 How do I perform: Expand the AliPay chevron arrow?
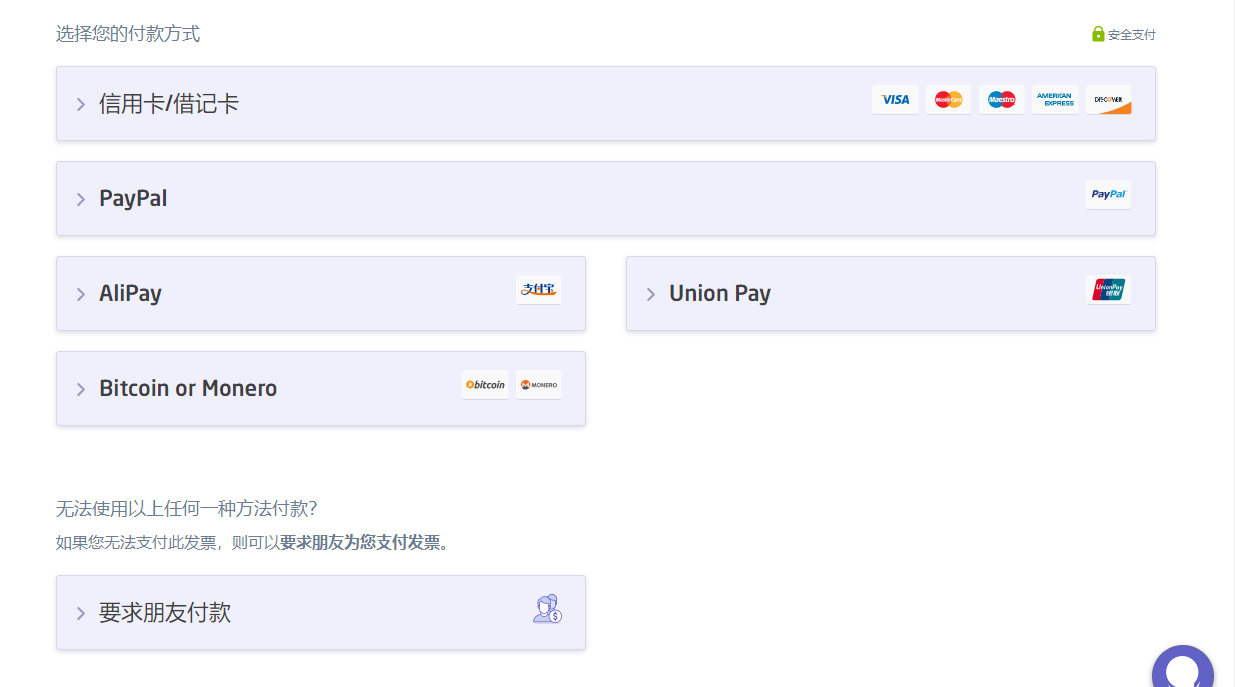point(81,294)
